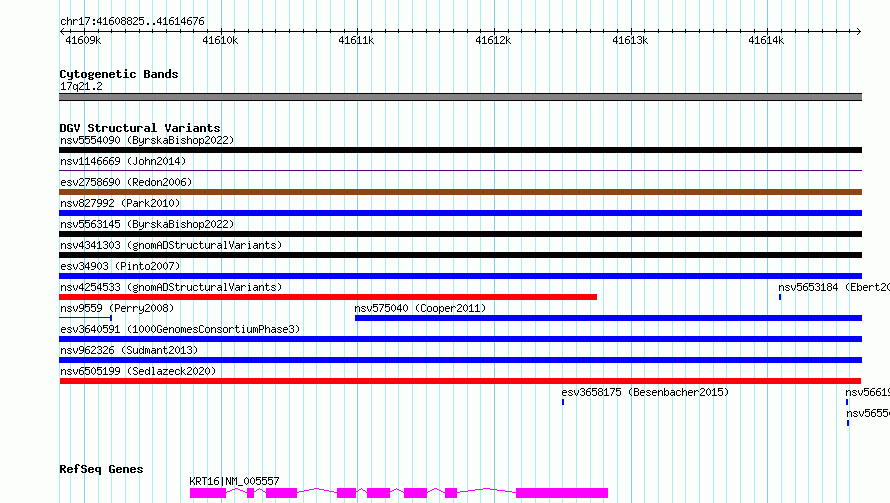Select the red nsv6505199 variant bar
The width and height of the screenshot is (890, 503).
tap(460, 381)
